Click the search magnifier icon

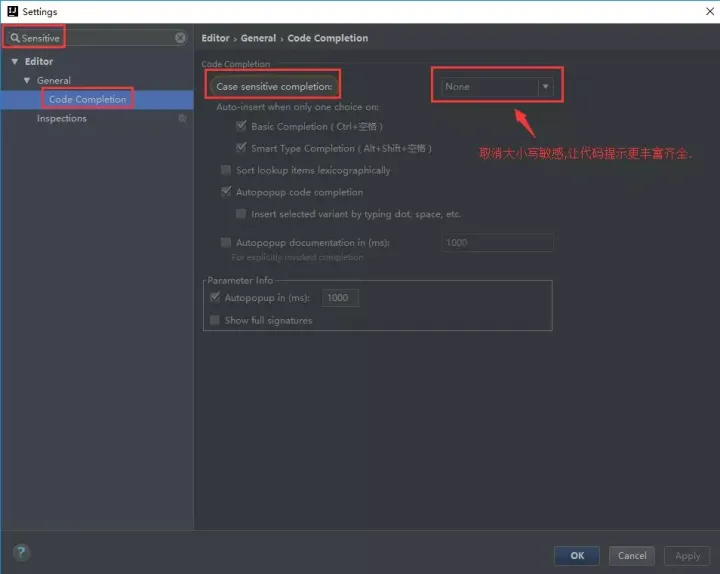click(15, 38)
